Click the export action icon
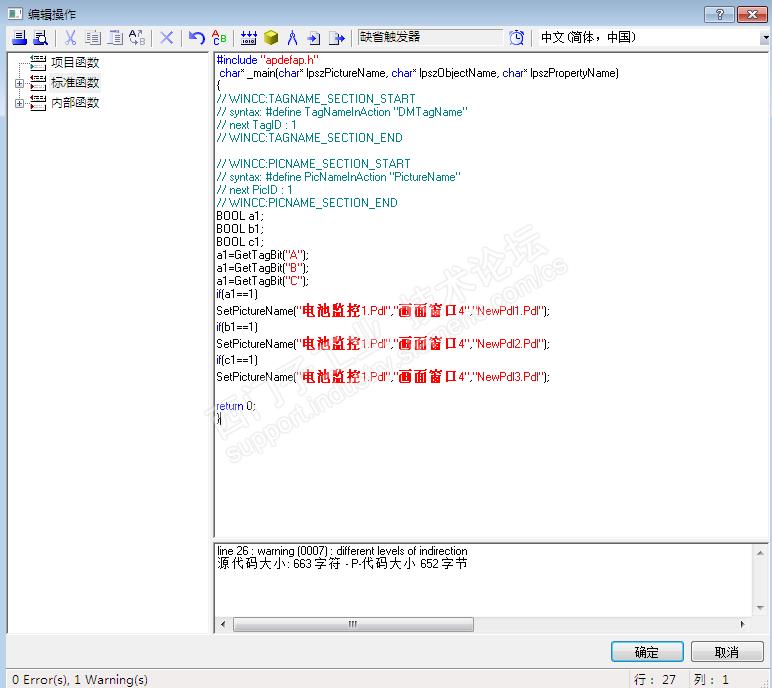This screenshot has height=688, width=772. (337, 38)
